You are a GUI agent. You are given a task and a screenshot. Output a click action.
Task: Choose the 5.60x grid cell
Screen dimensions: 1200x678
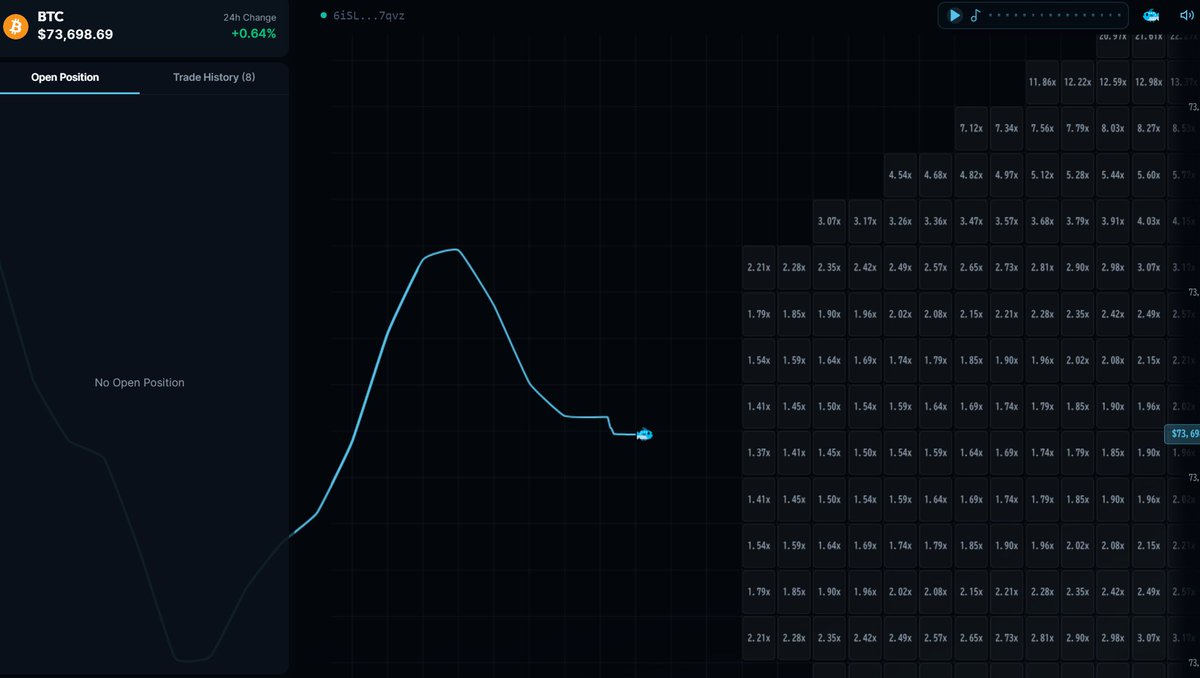(x=1148, y=175)
